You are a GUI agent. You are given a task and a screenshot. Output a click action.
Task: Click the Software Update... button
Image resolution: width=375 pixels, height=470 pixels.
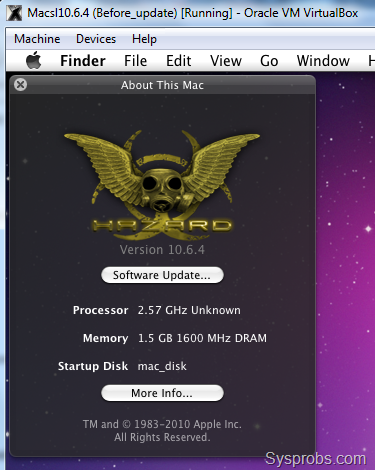pos(162,275)
